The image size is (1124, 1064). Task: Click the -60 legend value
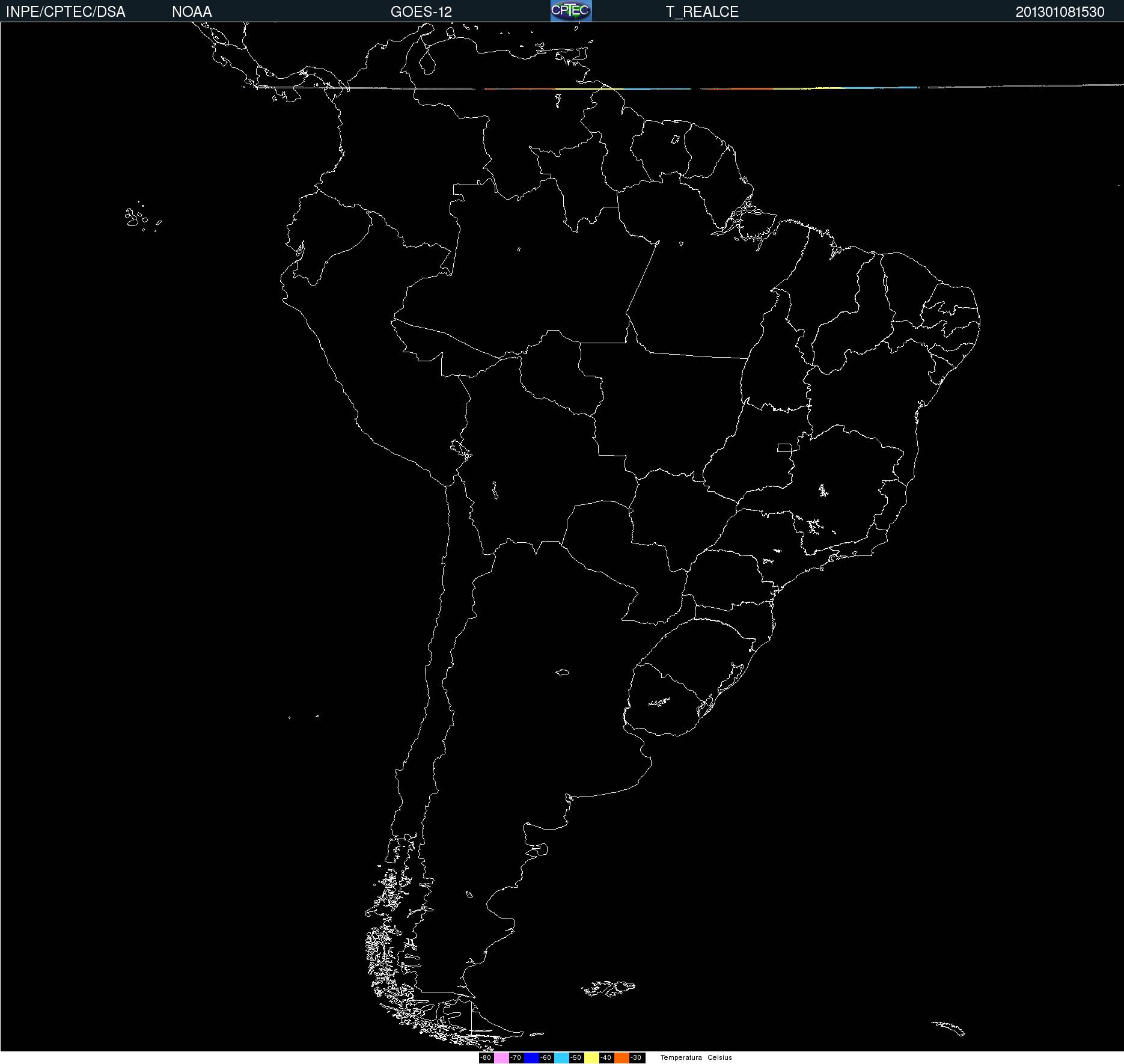pos(546,1057)
